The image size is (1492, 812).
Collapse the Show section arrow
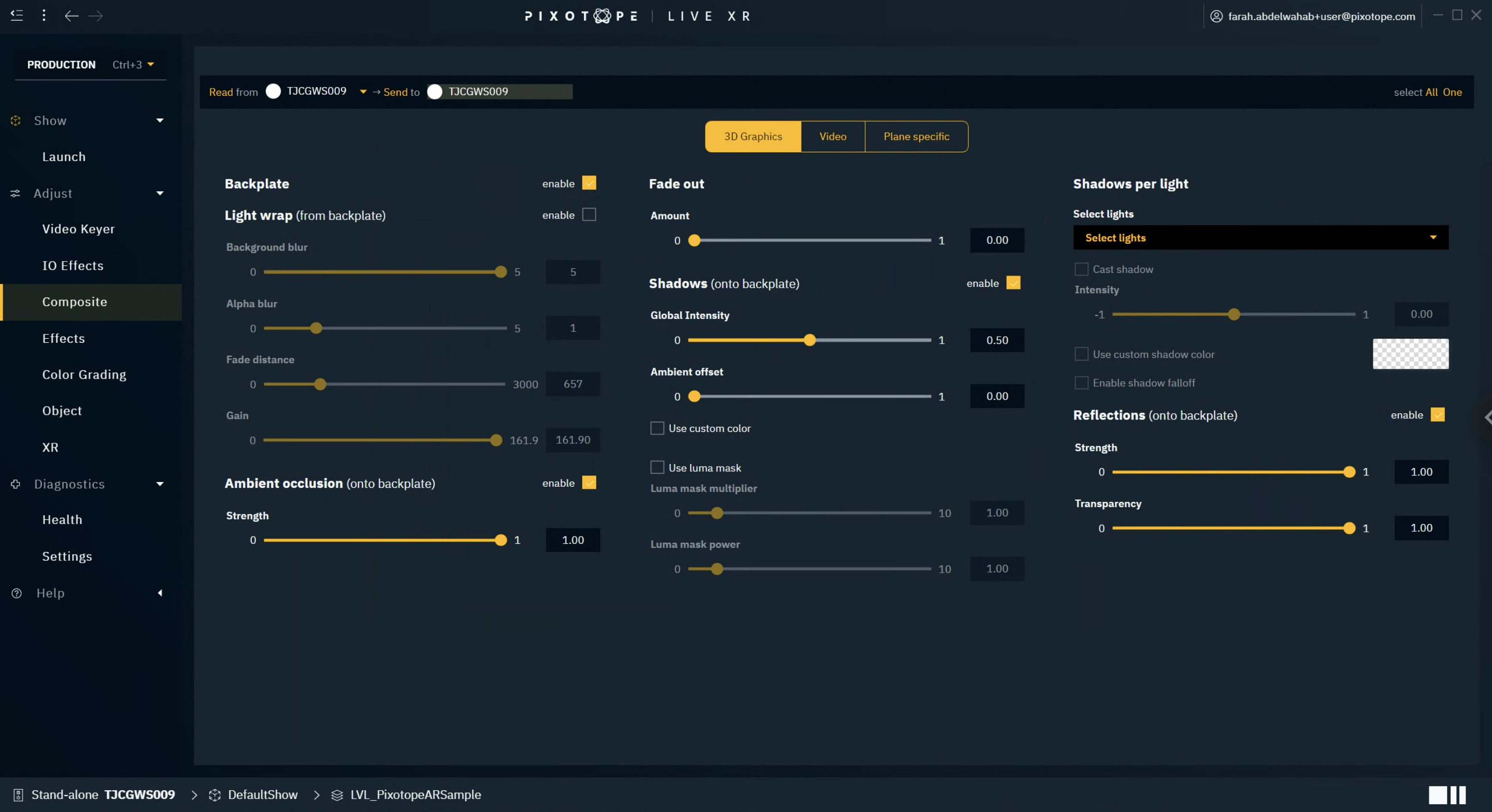(x=160, y=121)
